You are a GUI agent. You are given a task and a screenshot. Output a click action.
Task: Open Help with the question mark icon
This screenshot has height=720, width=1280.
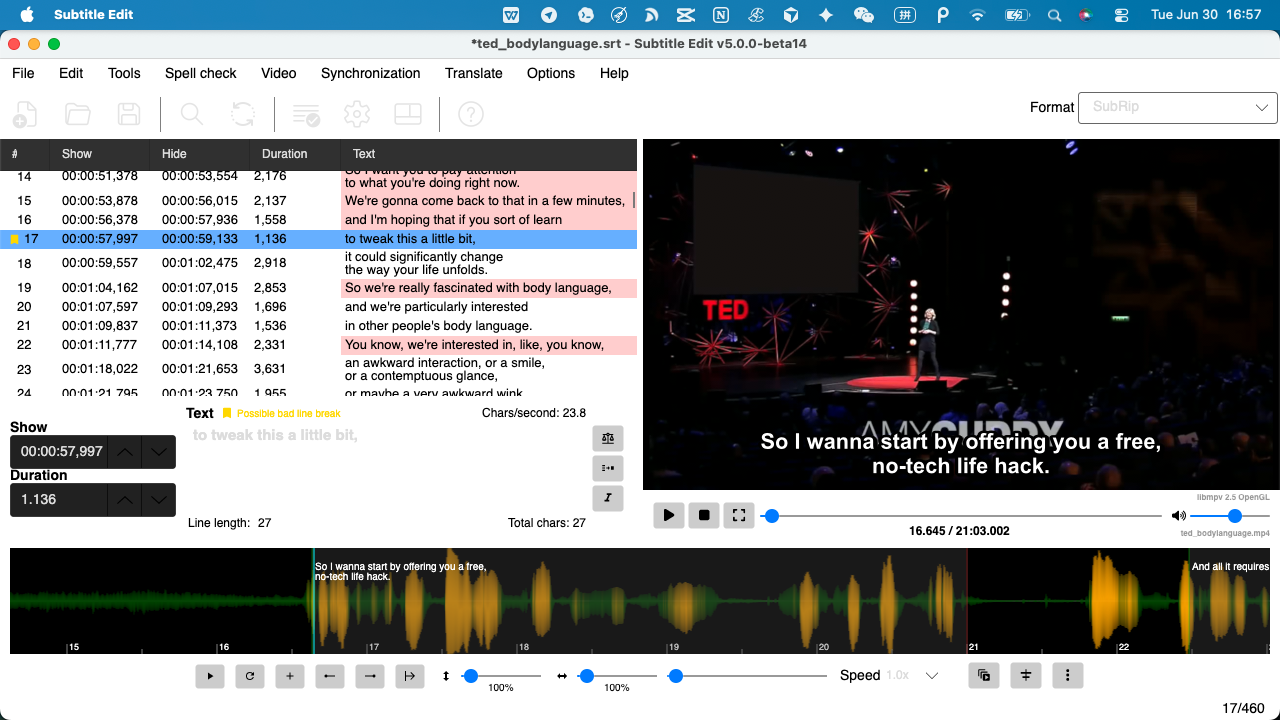(x=471, y=114)
